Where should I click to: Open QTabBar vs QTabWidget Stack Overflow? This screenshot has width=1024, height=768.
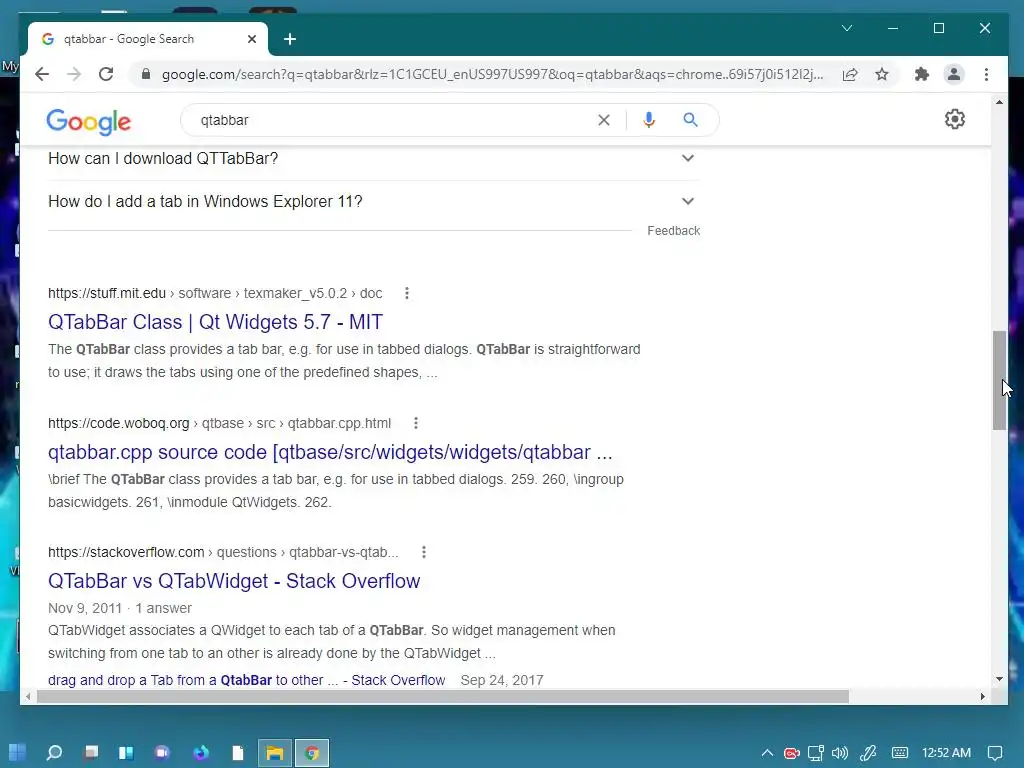tap(234, 581)
